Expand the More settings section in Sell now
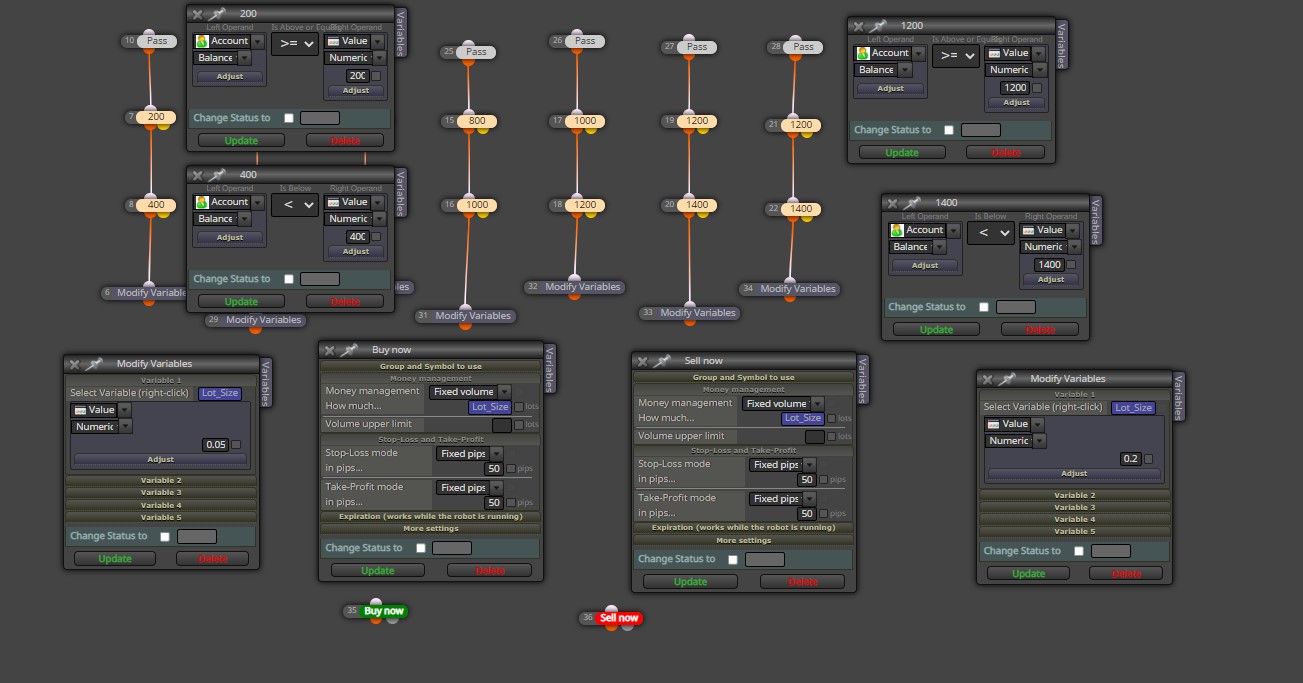Screen dimensions: 1303x683 click(744, 540)
